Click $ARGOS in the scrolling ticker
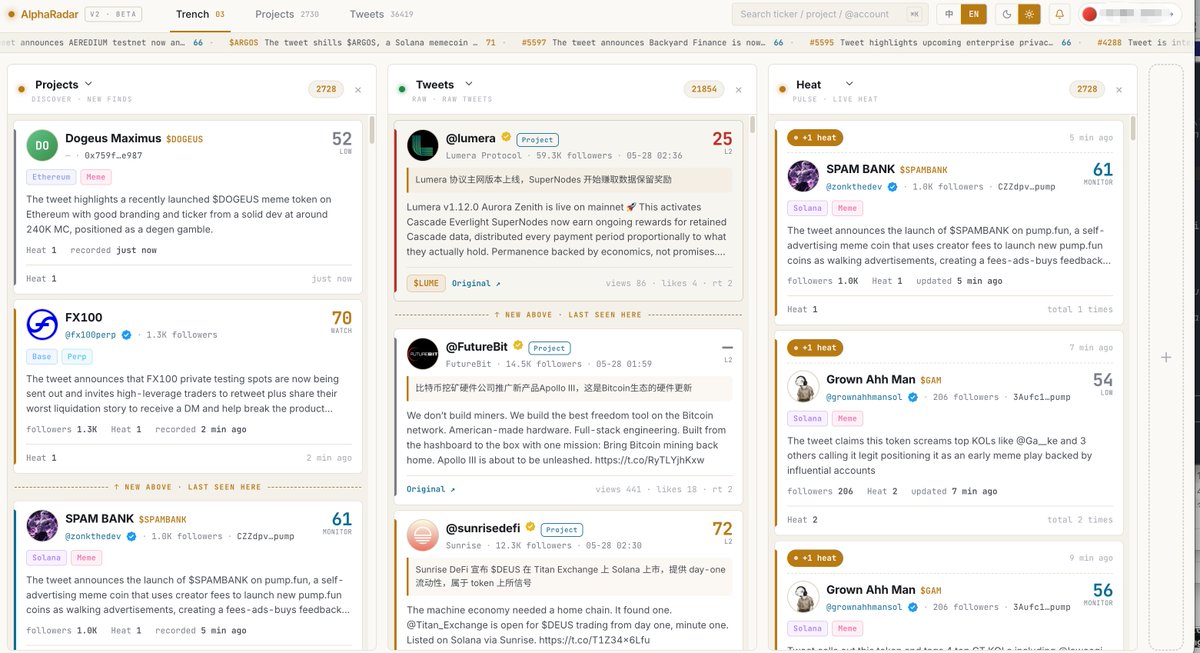 coord(244,43)
